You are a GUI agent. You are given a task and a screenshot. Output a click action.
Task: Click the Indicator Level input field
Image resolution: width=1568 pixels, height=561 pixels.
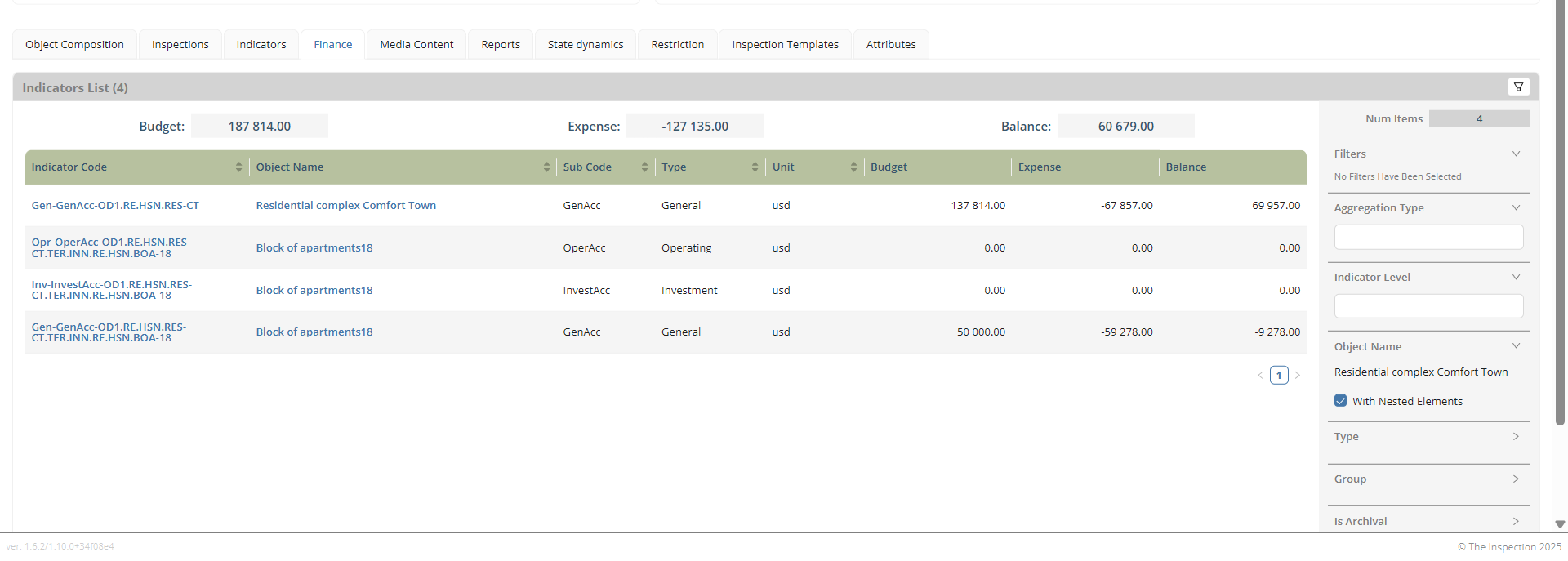(x=1428, y=307)
